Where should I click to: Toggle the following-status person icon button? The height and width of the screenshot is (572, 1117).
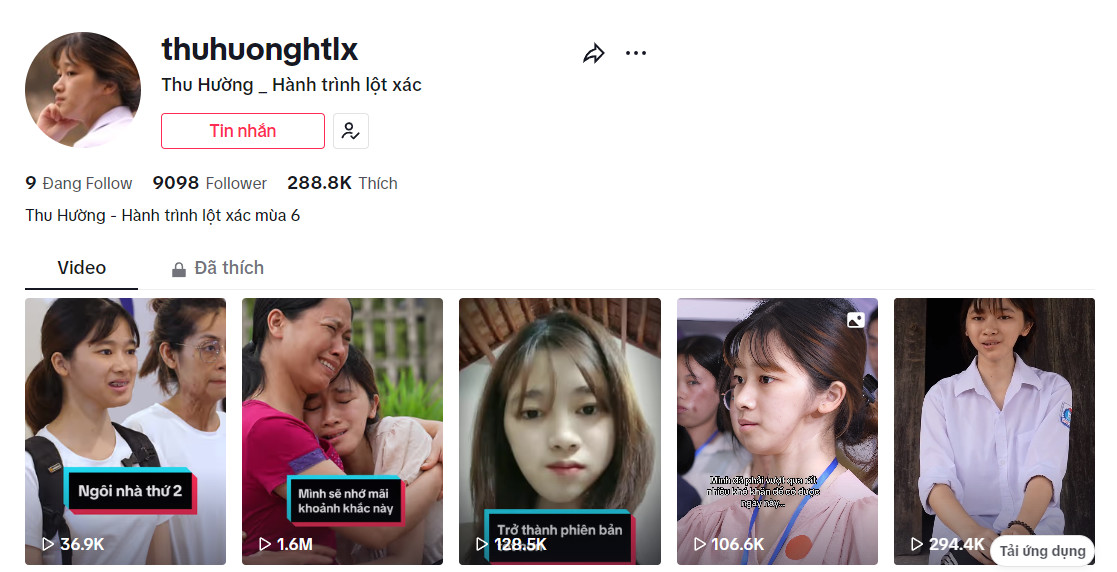pos(350,131)
